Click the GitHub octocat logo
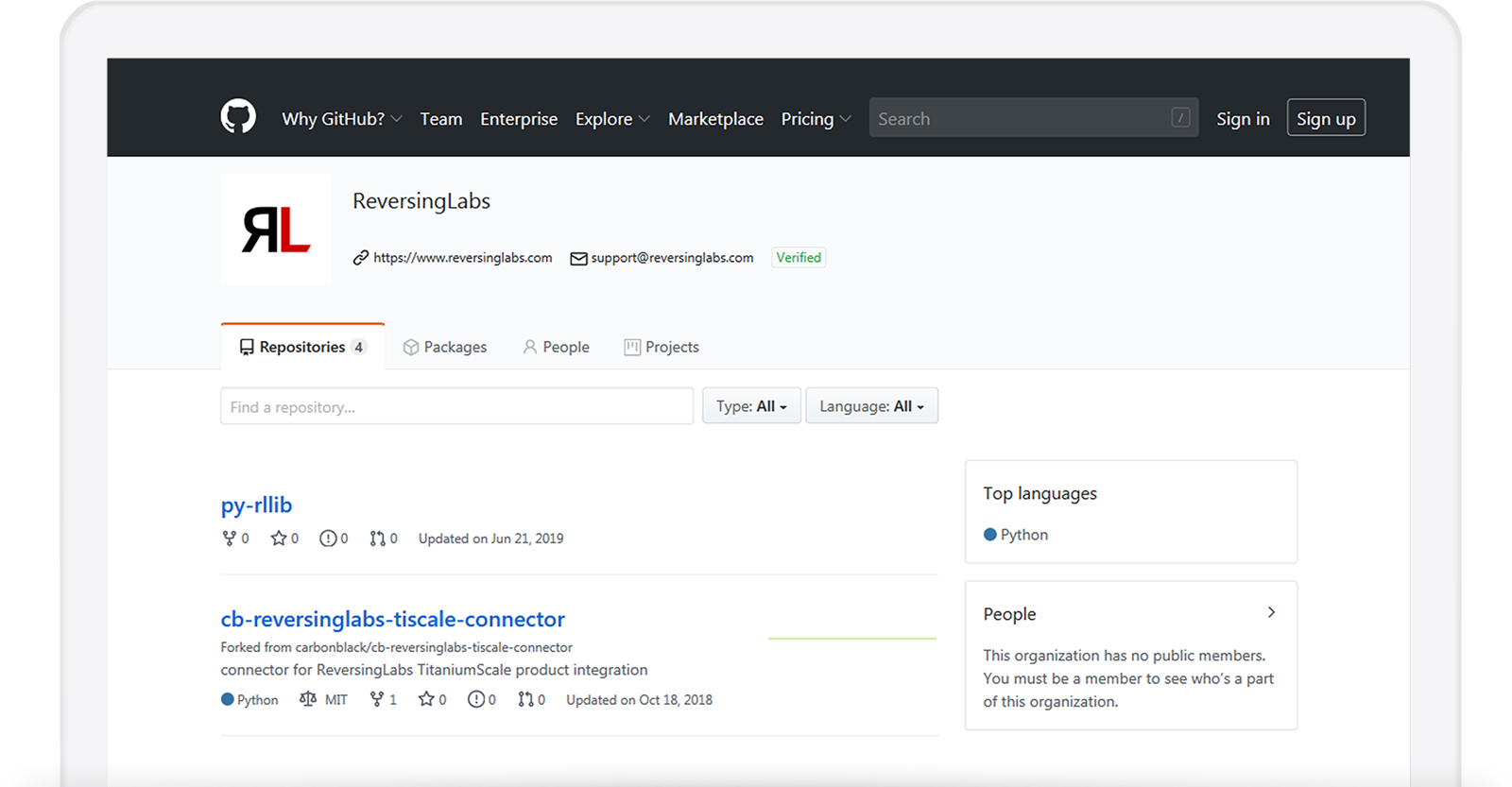 (238, 117)
